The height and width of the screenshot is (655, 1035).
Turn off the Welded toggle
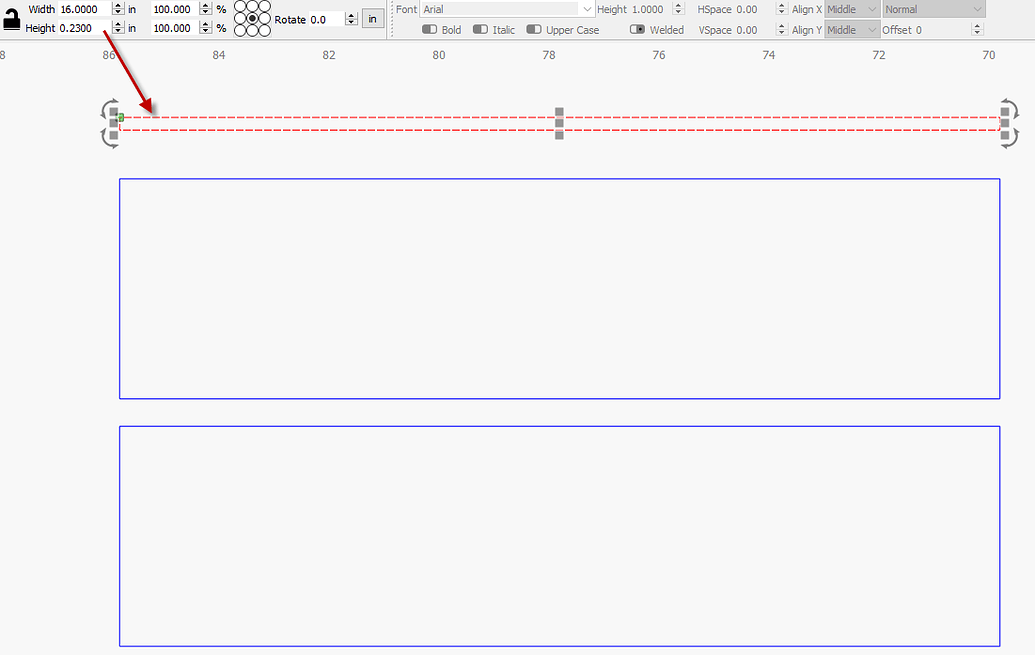[637, 30]
